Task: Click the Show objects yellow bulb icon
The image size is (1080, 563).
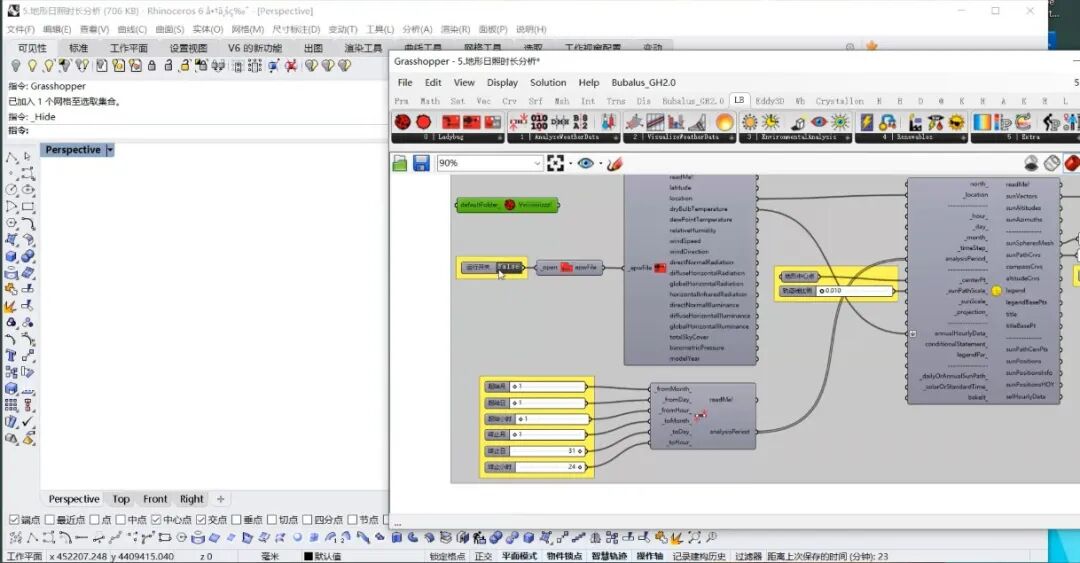Action: [x=32, y=65]
